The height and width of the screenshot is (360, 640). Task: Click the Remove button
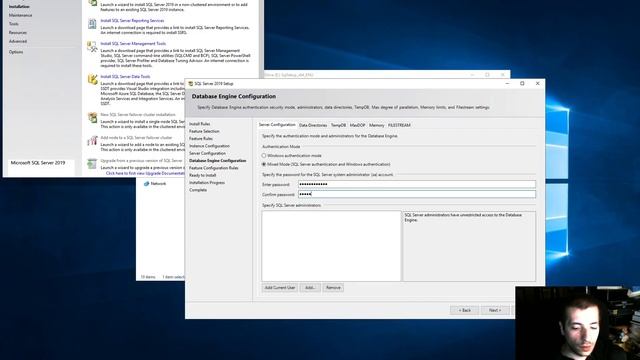tap(333, 288)
